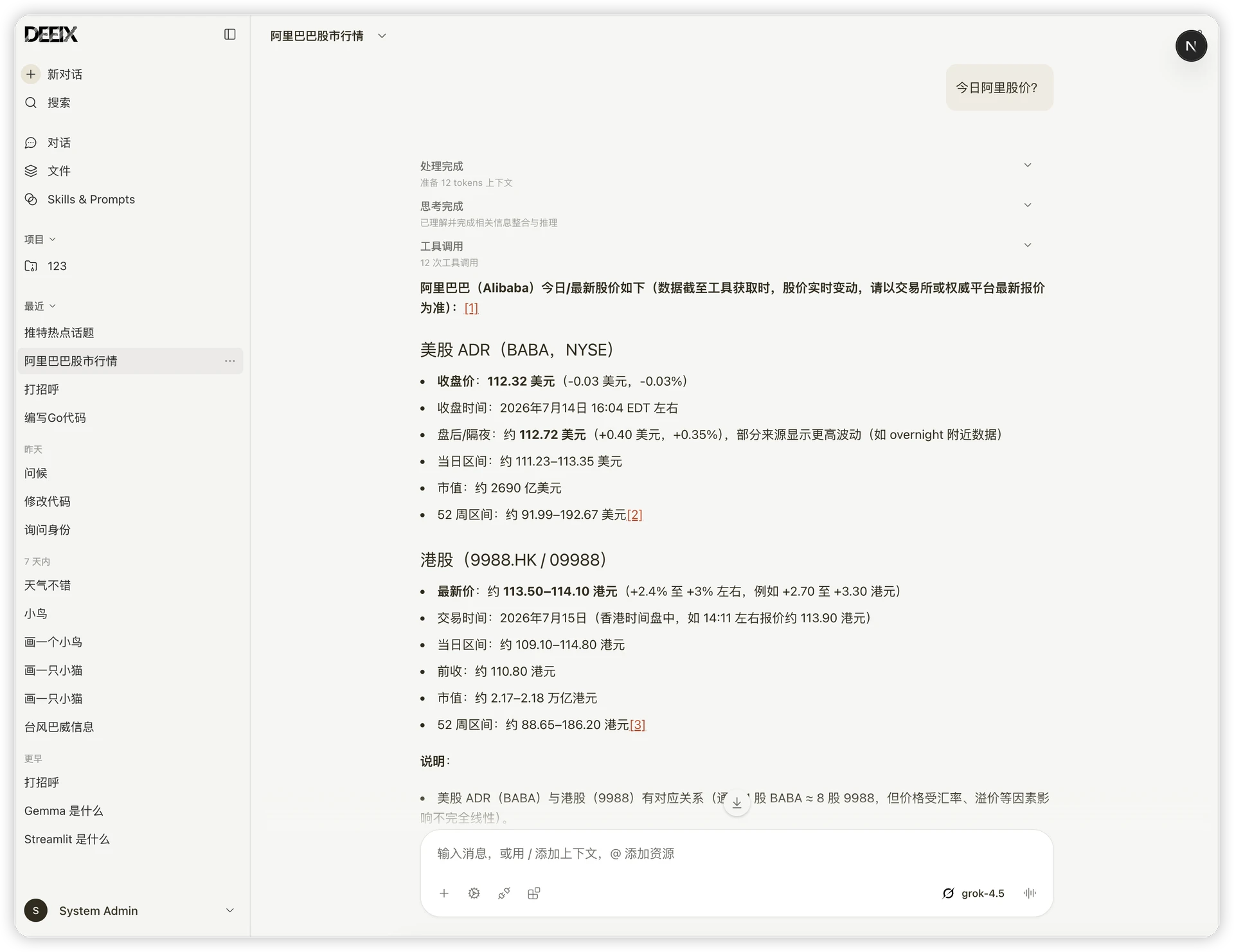Click the N user avatar
This screenshot has height=952, width=1234.
point(1191,46)
